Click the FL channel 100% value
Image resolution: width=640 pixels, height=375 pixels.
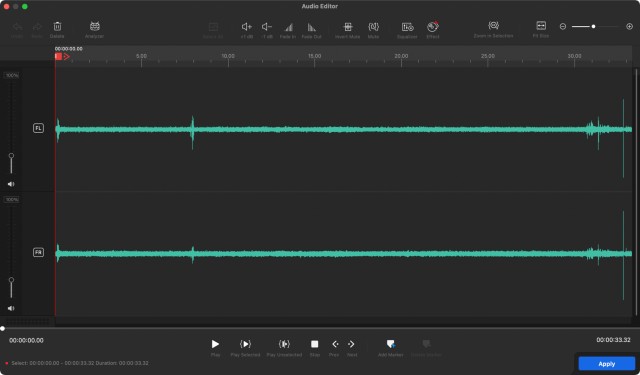(12, 75)
